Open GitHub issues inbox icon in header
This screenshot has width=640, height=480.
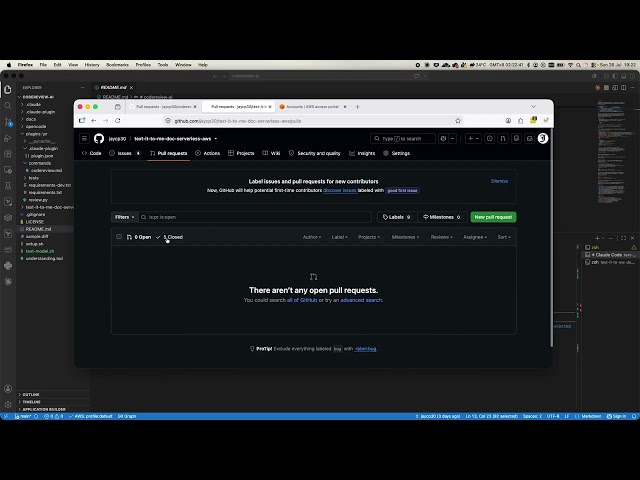coord(489,139)
